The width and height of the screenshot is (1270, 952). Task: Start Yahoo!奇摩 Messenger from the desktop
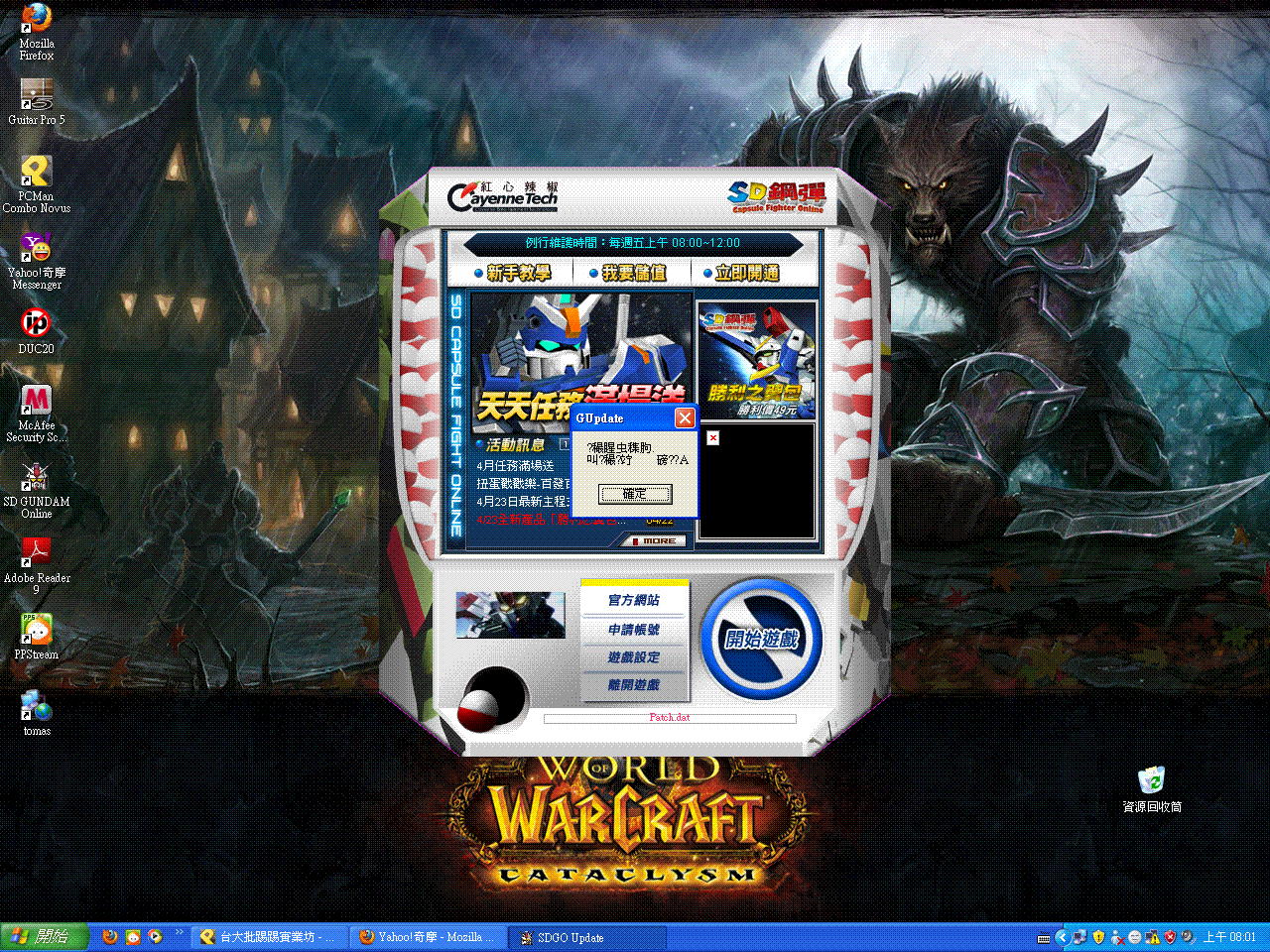click(37, 262)
